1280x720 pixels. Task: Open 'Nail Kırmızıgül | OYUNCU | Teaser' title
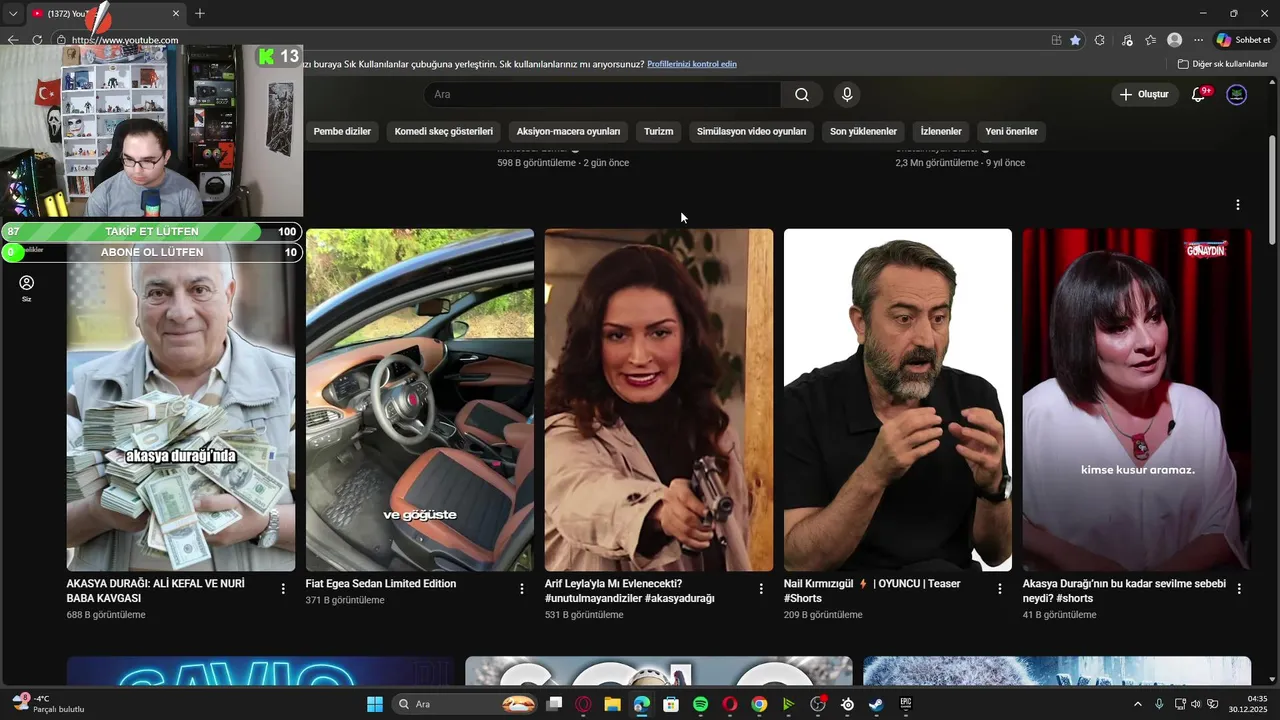873,590
